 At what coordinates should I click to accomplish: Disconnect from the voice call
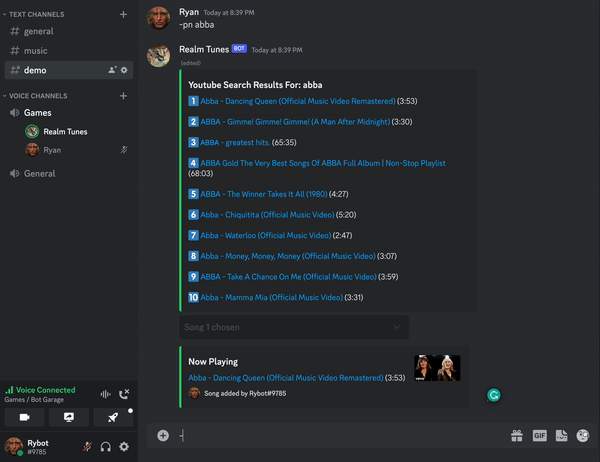coord(124,394)
